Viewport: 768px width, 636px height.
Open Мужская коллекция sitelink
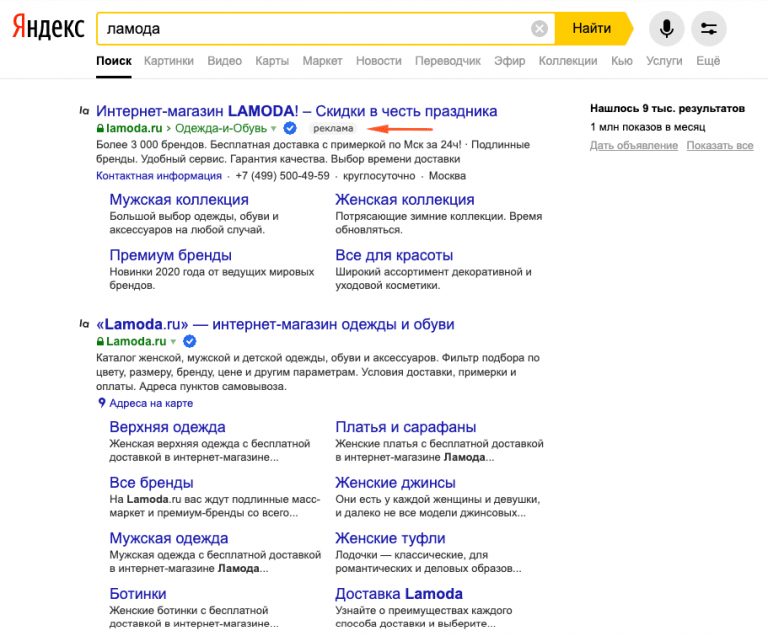click(179, 199)
